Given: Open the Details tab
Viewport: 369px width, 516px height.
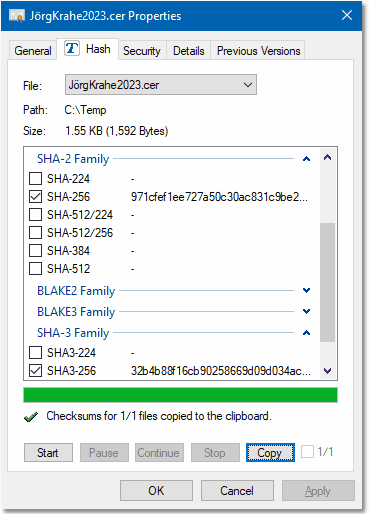Looking at the screenshot, I should pos(189,51).
